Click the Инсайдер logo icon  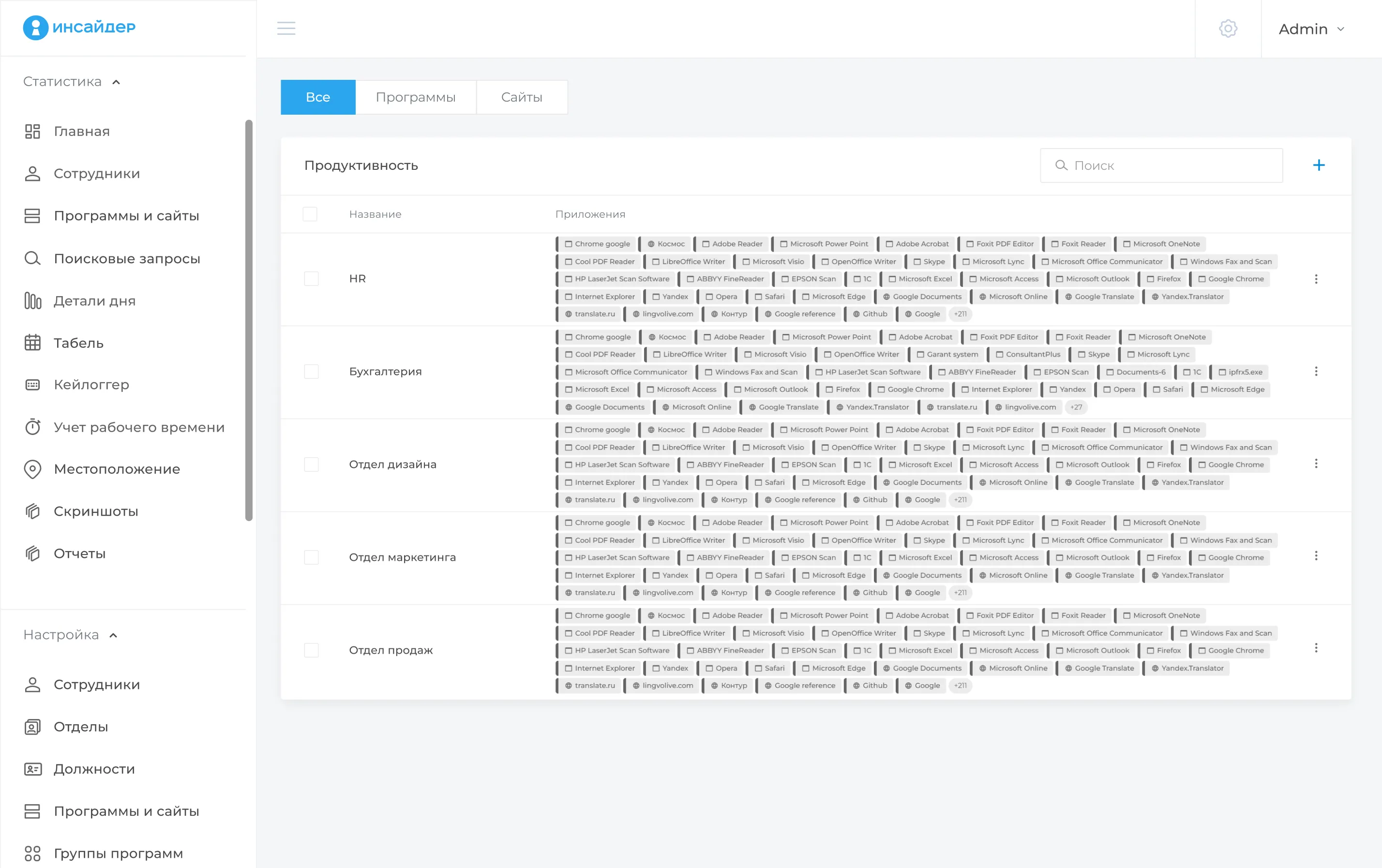tap(36, 27)
